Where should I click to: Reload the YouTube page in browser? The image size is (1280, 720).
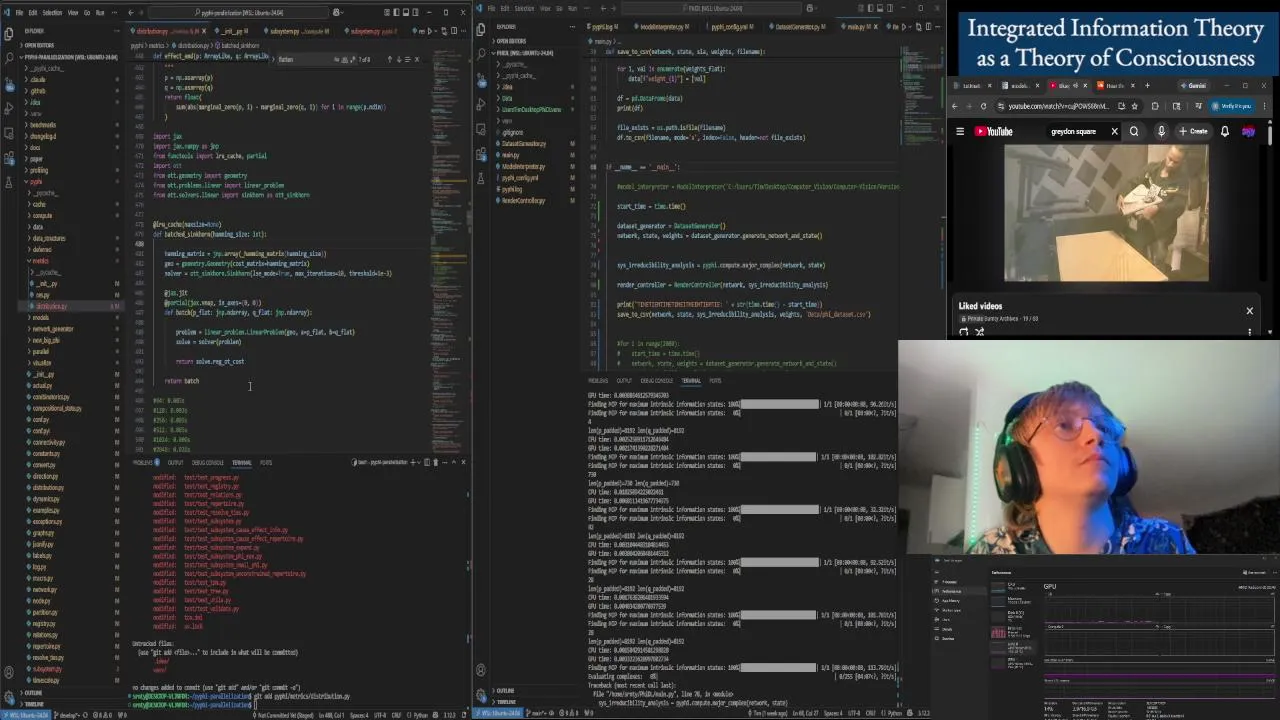(983, 106)
